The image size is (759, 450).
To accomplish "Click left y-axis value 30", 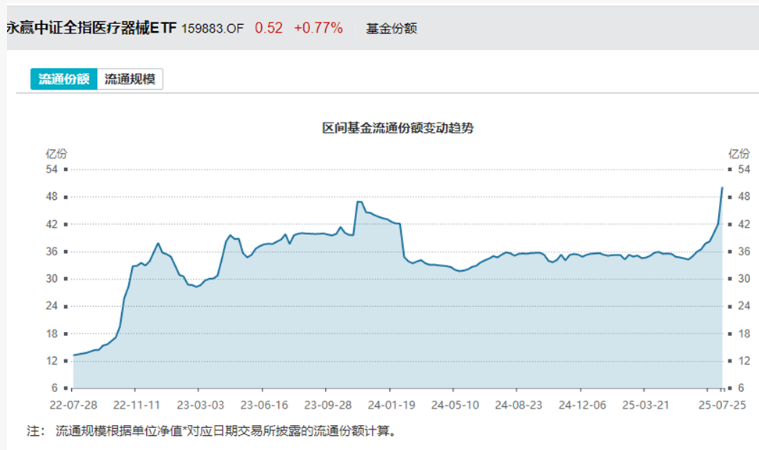I will click(52, 279).
